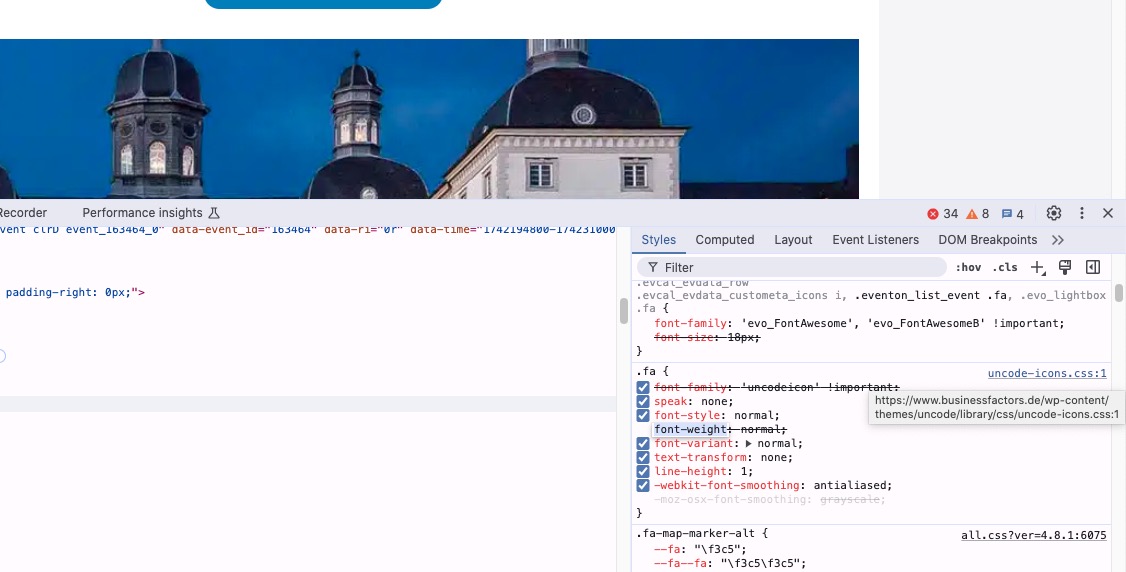Click the .eventon_list_event .fa selector text

pos(933,295)
